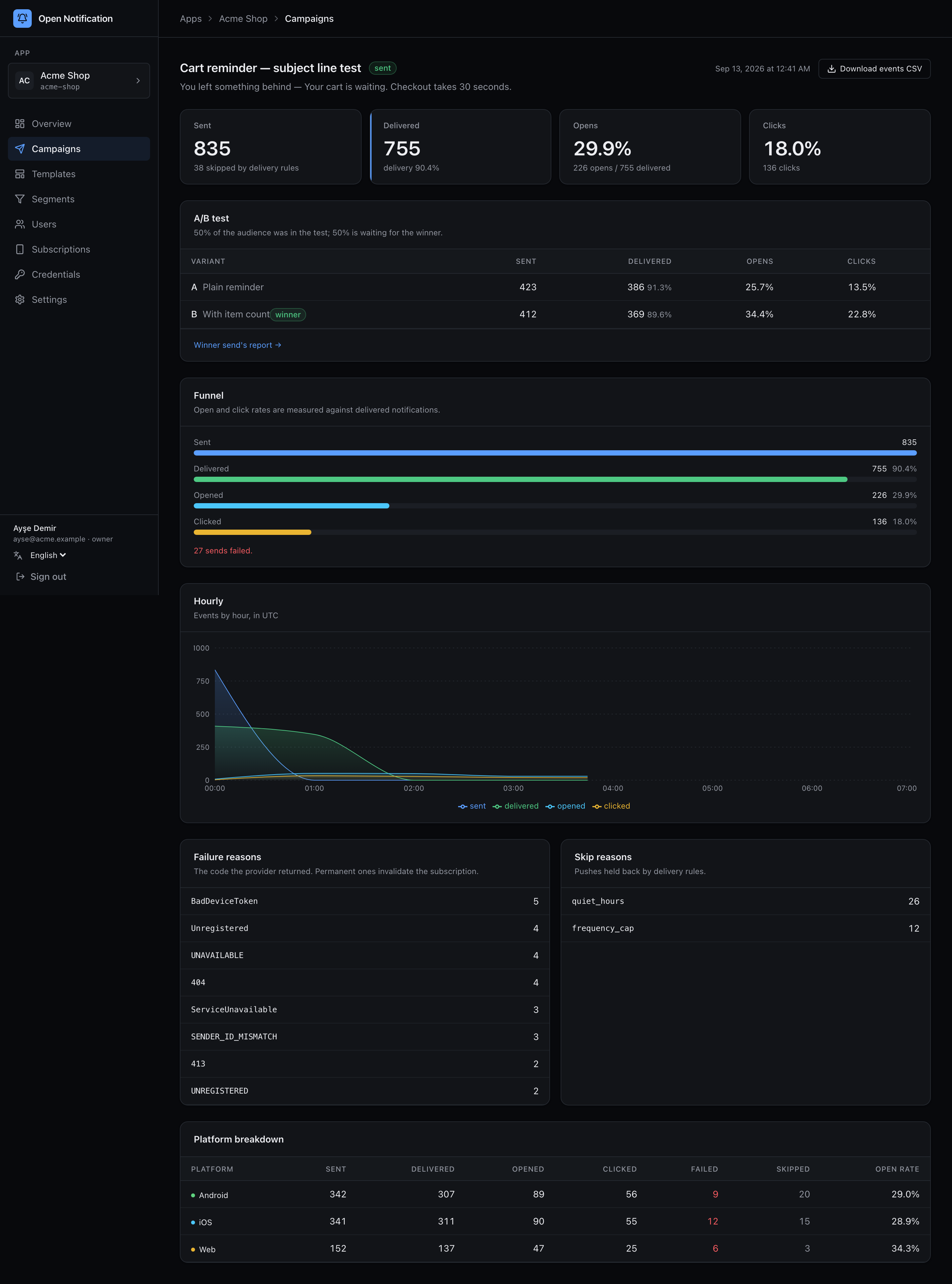Click the Campaigns paper plane icon
This screenshot has width=952, height=1284.
pos(20,149)
